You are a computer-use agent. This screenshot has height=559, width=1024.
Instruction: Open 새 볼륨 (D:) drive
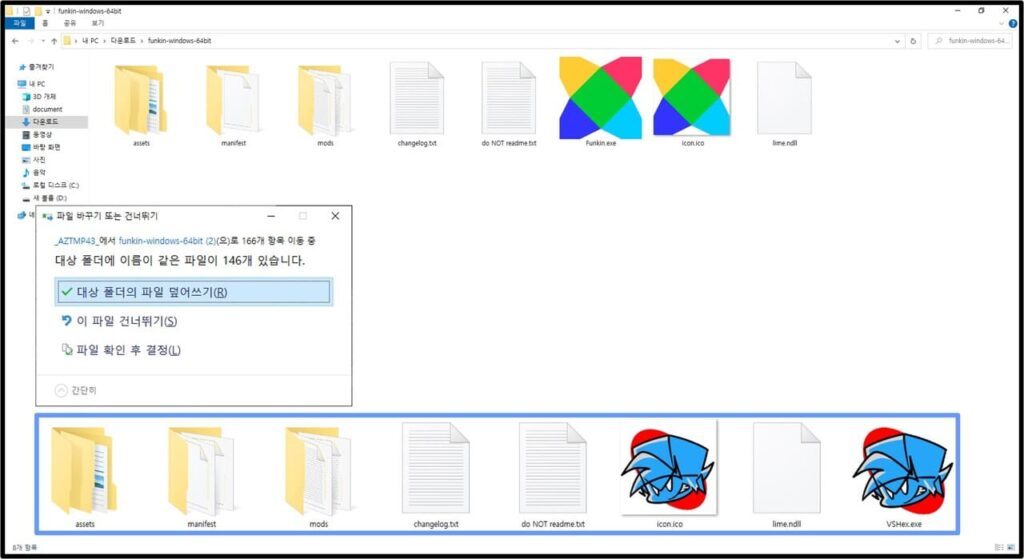point(44,198)
